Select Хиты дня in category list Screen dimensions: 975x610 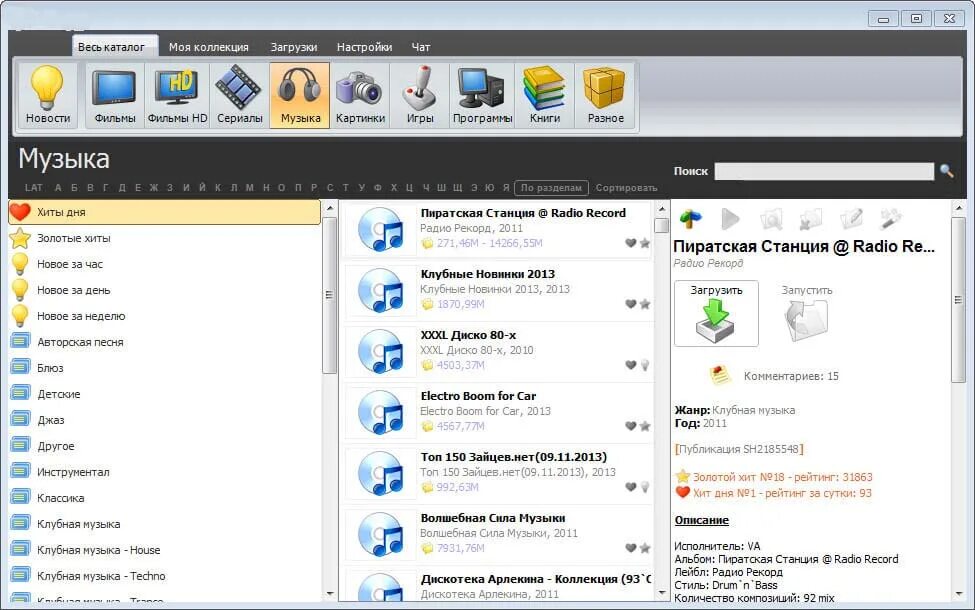164,212
